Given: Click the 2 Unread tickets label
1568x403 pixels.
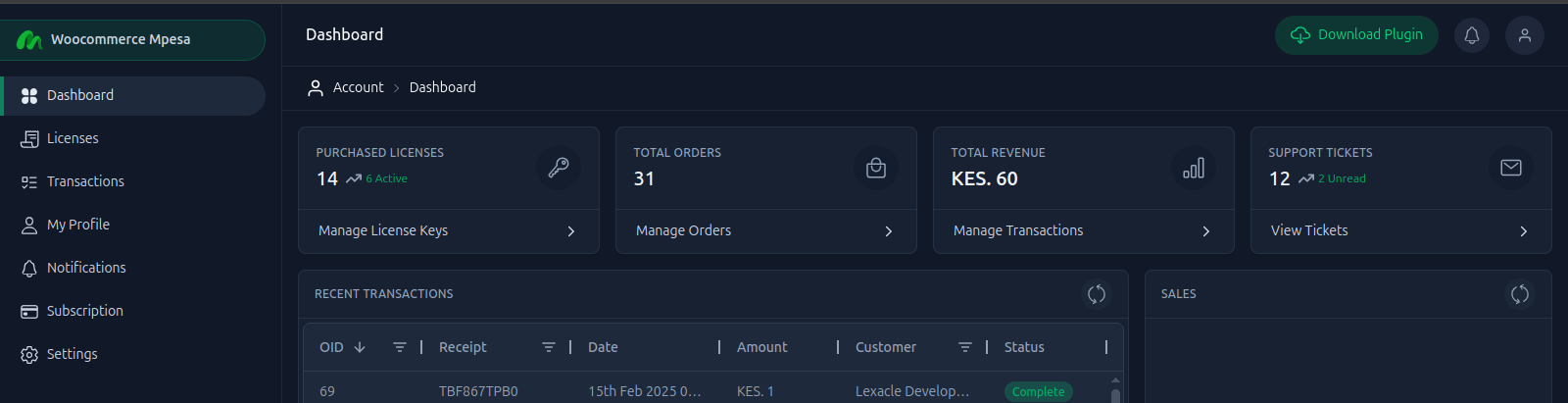Looking at the screenshot, I should pos(1342,178).
